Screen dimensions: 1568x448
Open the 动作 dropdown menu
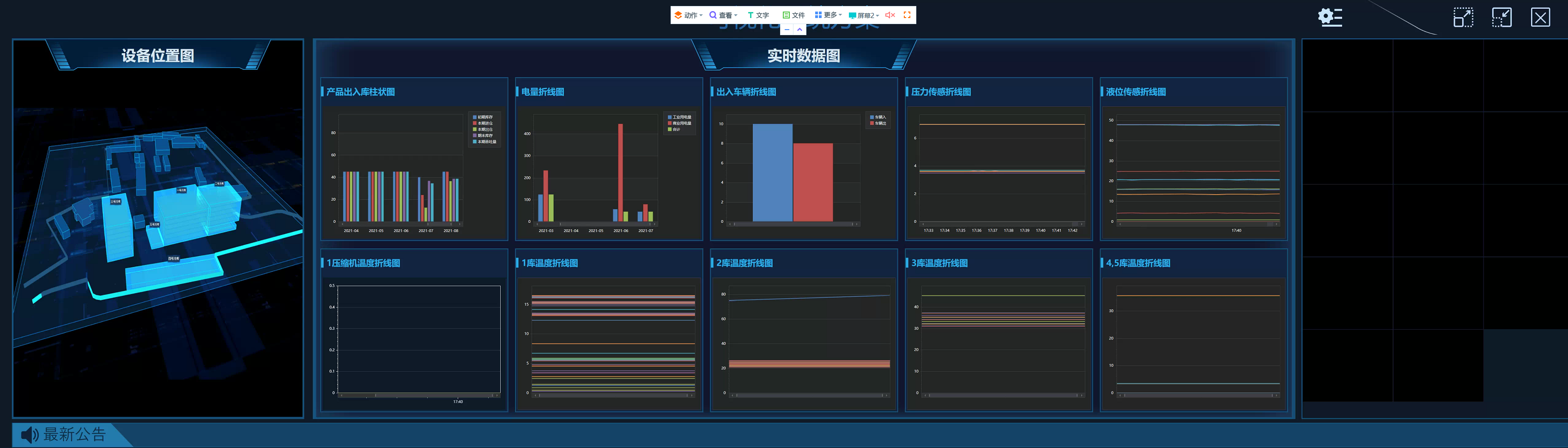coord(689,15)
